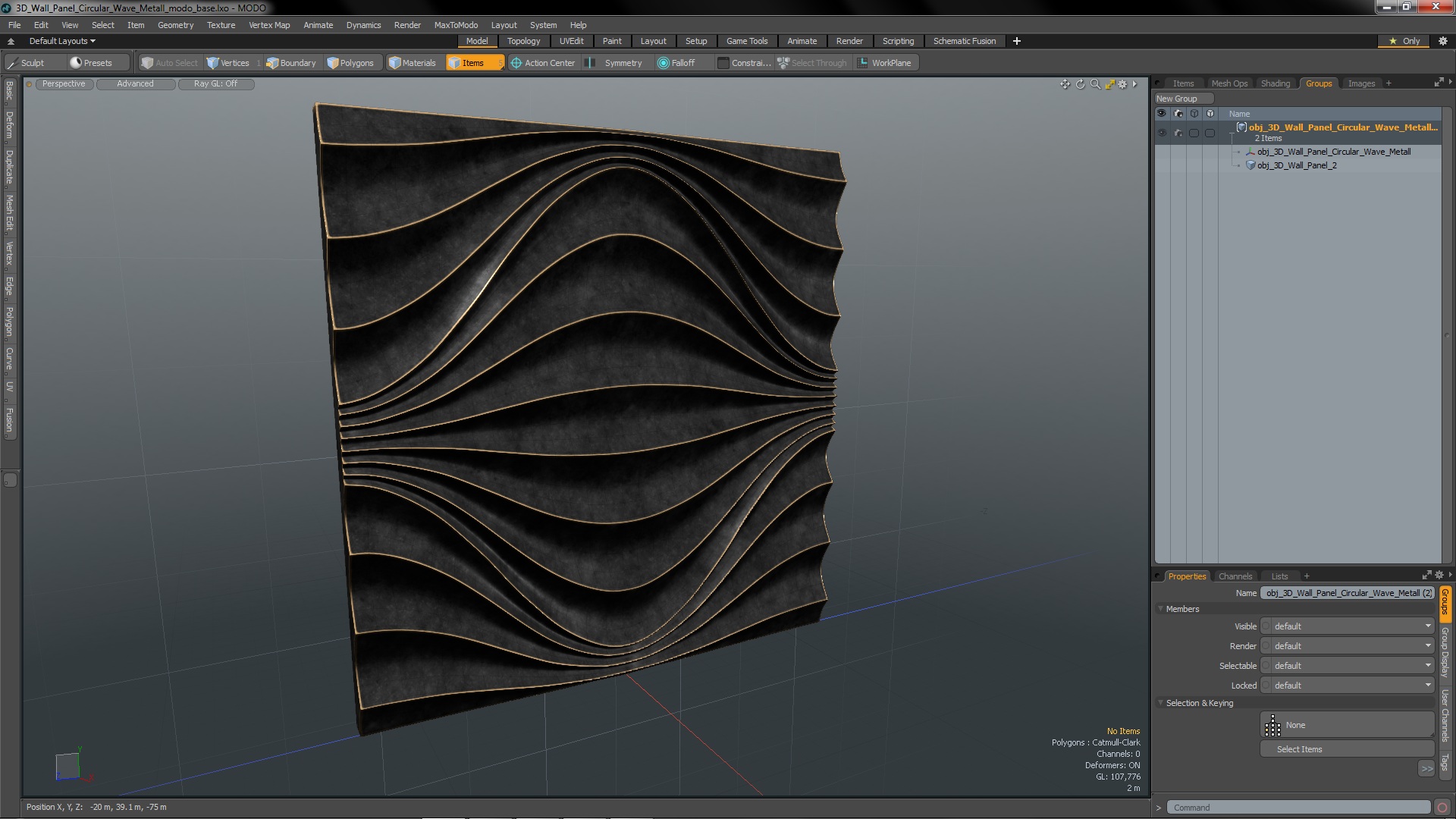Switch to the UVEdit layout tab
Screen dimensions: 1456x819
point(571,41)
